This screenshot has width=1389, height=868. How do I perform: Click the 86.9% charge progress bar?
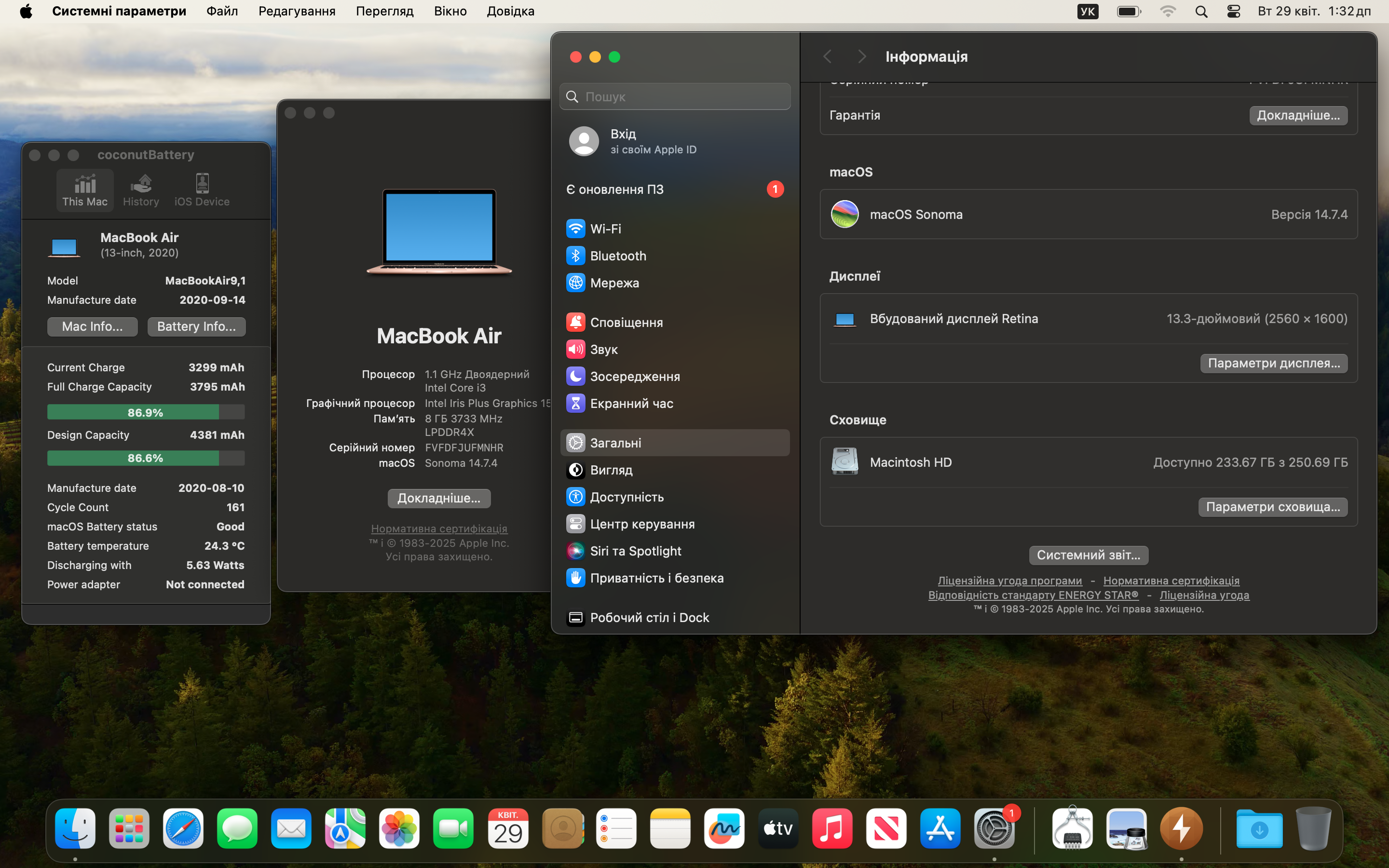pyautogui.click(x=146, y=412)
